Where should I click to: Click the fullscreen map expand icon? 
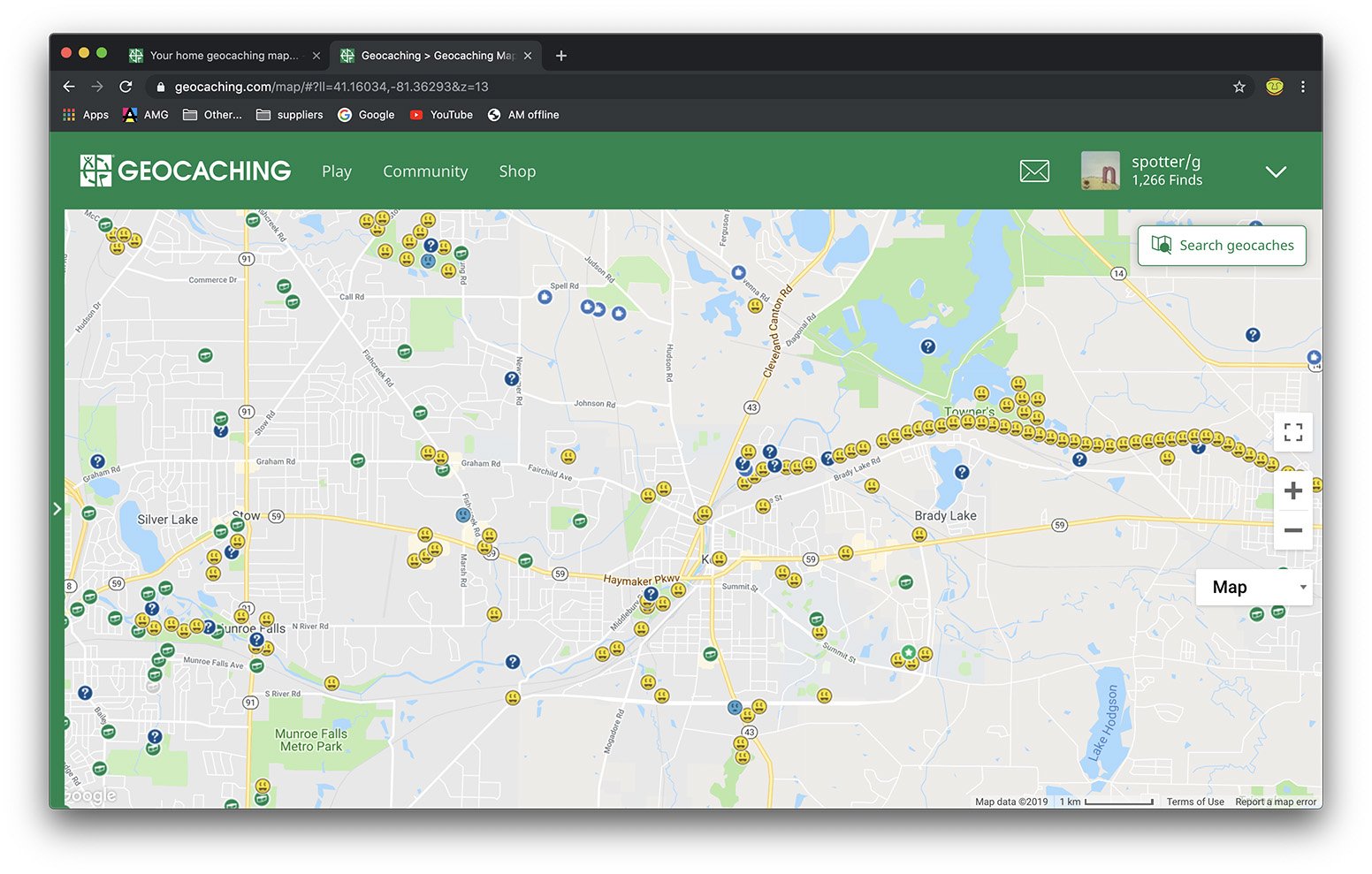(x=1292, y=432)
